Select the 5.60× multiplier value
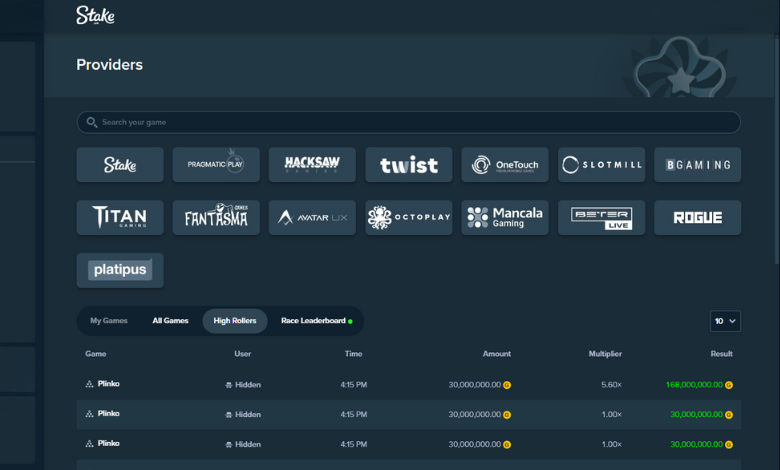Image resolution: width=780 pixels, height=470 pixels. (x=611, y=384)
